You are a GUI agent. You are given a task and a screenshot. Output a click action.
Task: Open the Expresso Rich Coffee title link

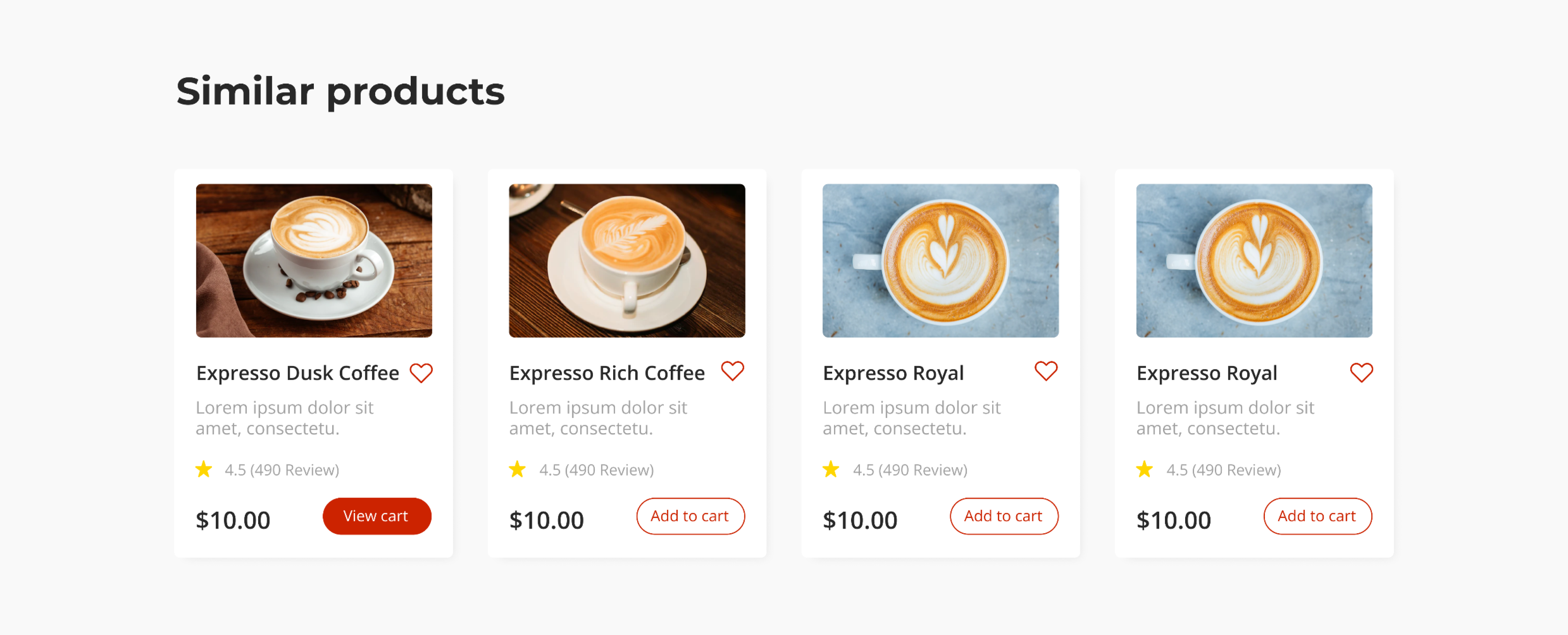(607, 373)
